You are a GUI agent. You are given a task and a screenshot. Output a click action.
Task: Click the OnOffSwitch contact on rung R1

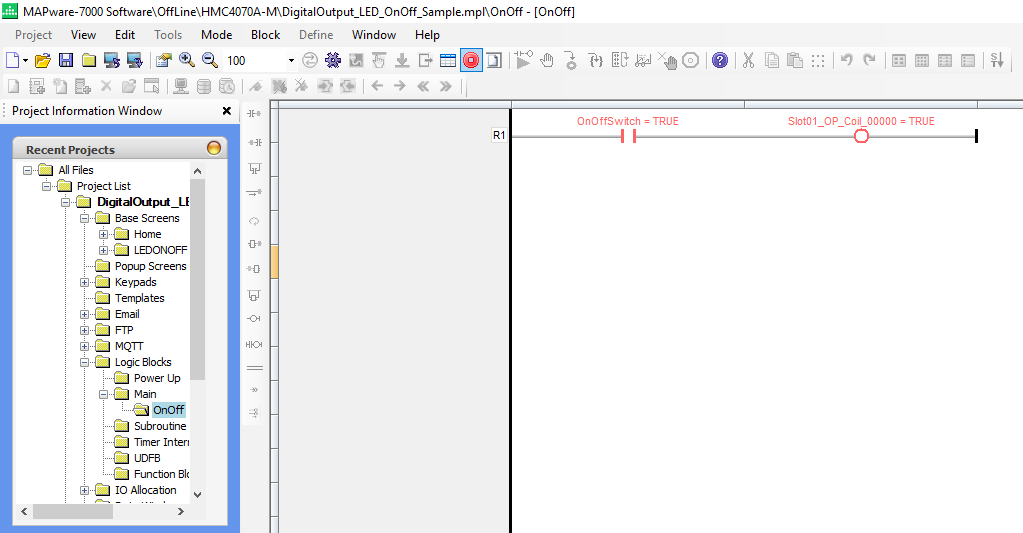[628, 136]
